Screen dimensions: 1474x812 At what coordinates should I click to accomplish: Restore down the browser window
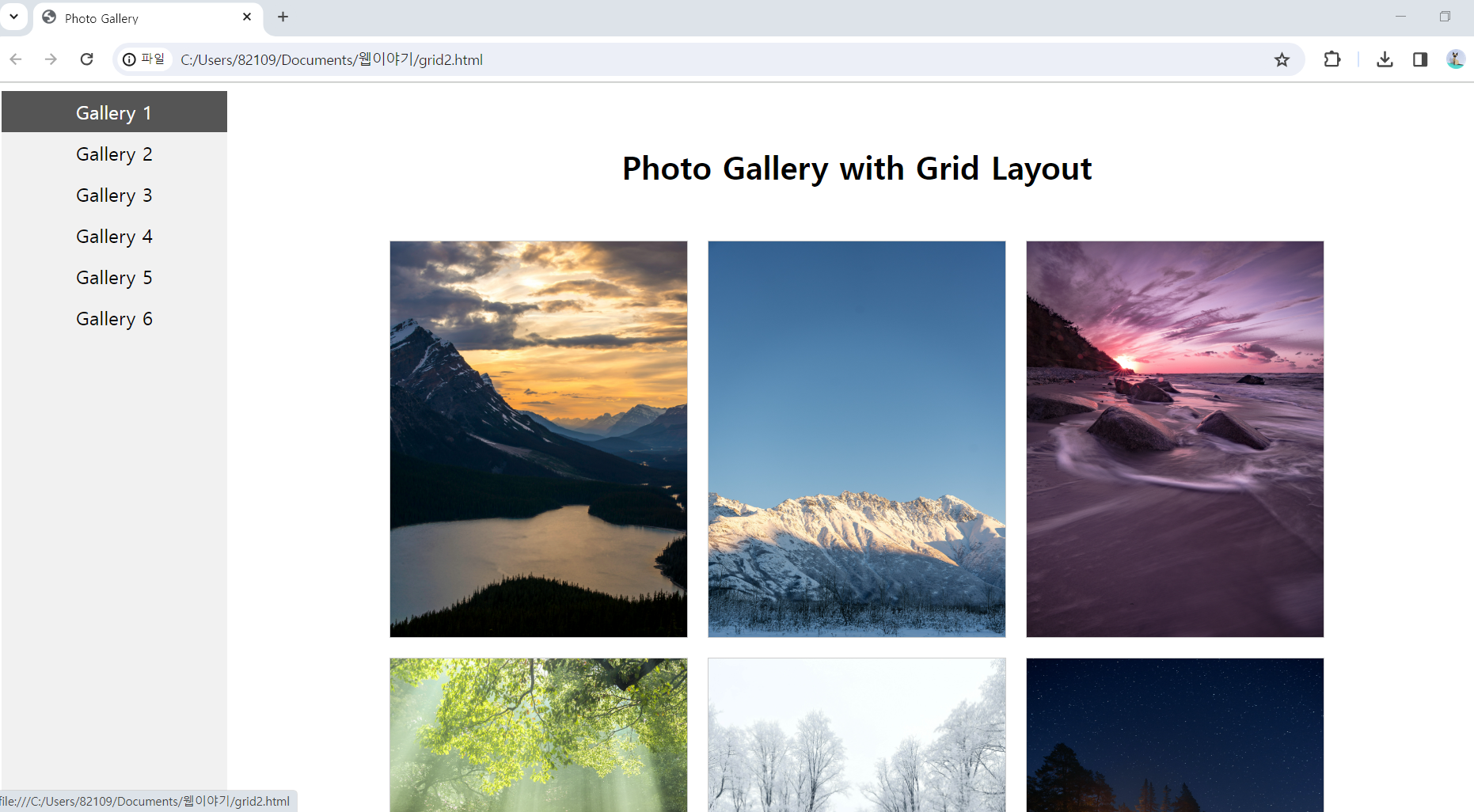pyautogui.click(x=1445, y=17)
